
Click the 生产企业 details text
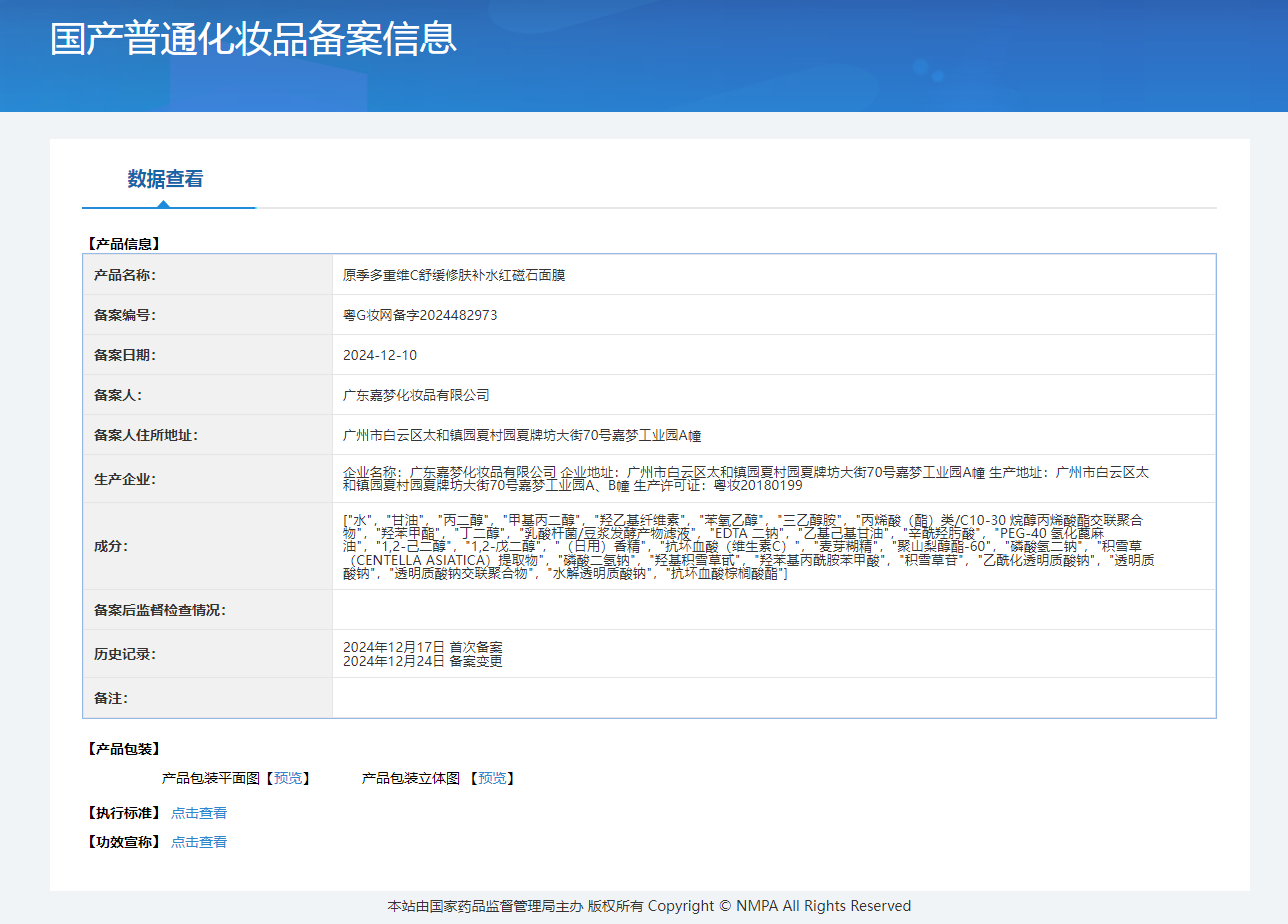(745, 478)
